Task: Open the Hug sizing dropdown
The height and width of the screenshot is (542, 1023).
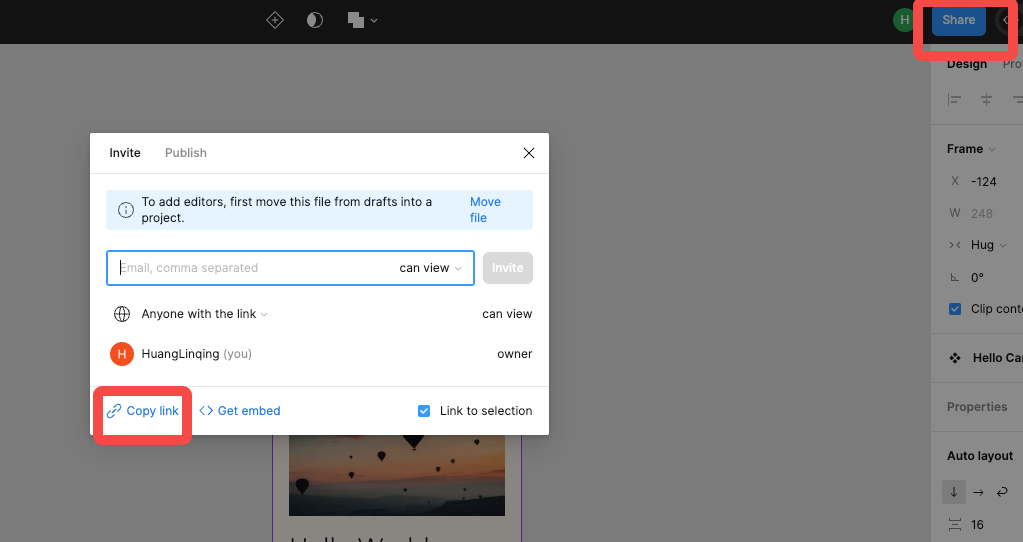Action: pyautogui.click(x=988, y=245)
